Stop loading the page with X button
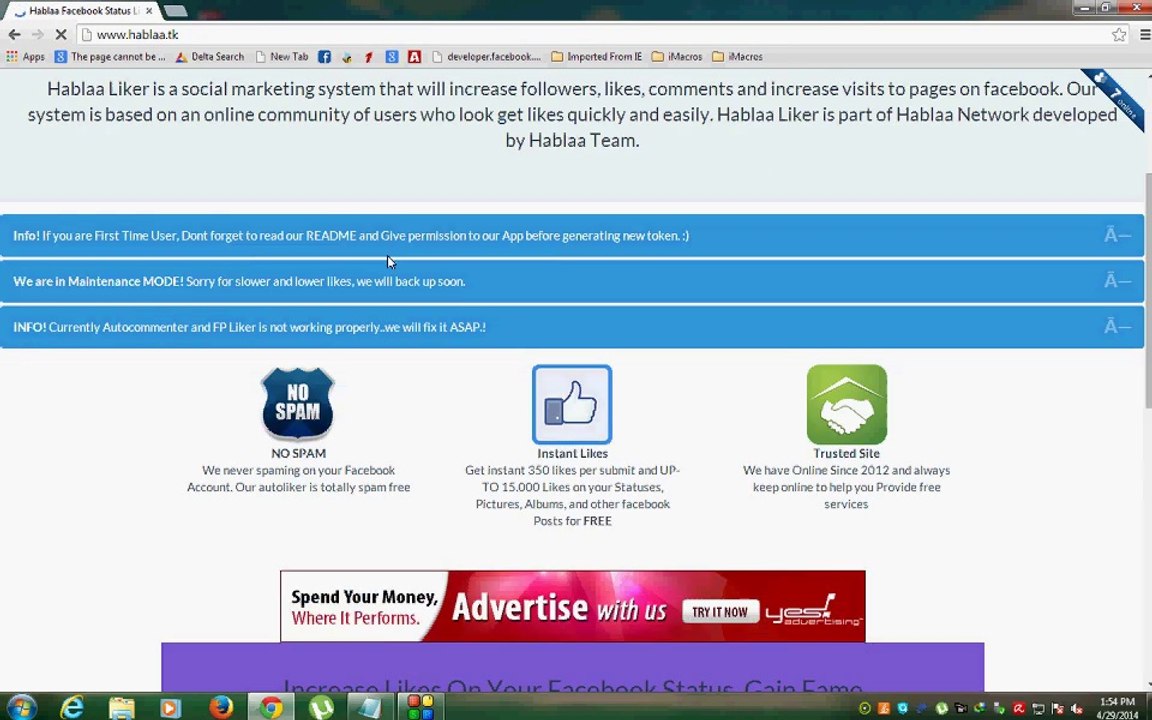This screenshot has width=1152, height=720. coord(61,35)
